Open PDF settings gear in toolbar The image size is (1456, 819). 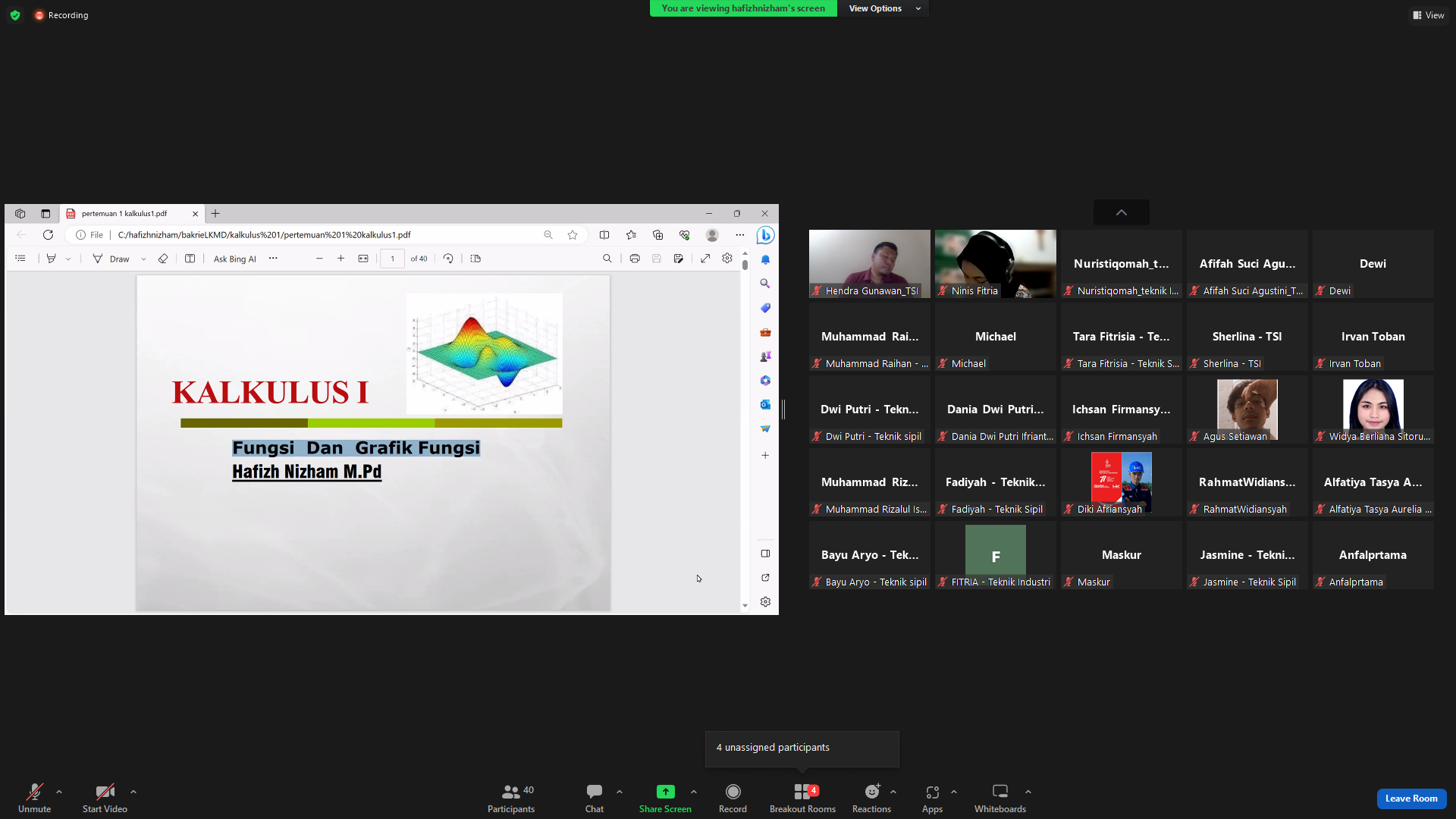727,259
